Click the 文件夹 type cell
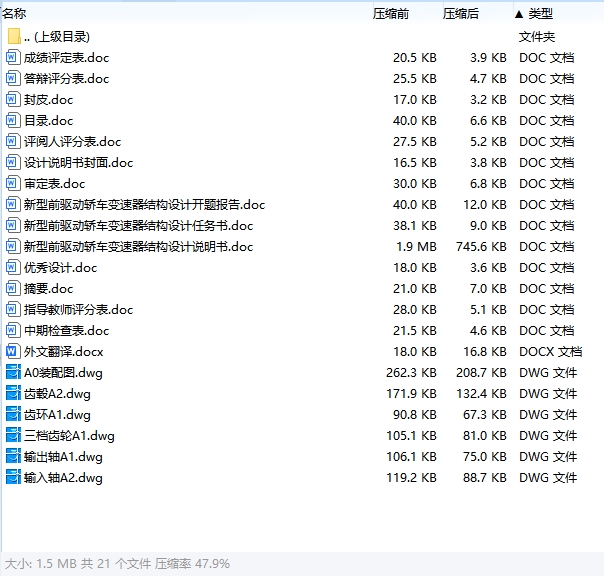Viewport: 604px width, 576px height. (x=537, y=37)
